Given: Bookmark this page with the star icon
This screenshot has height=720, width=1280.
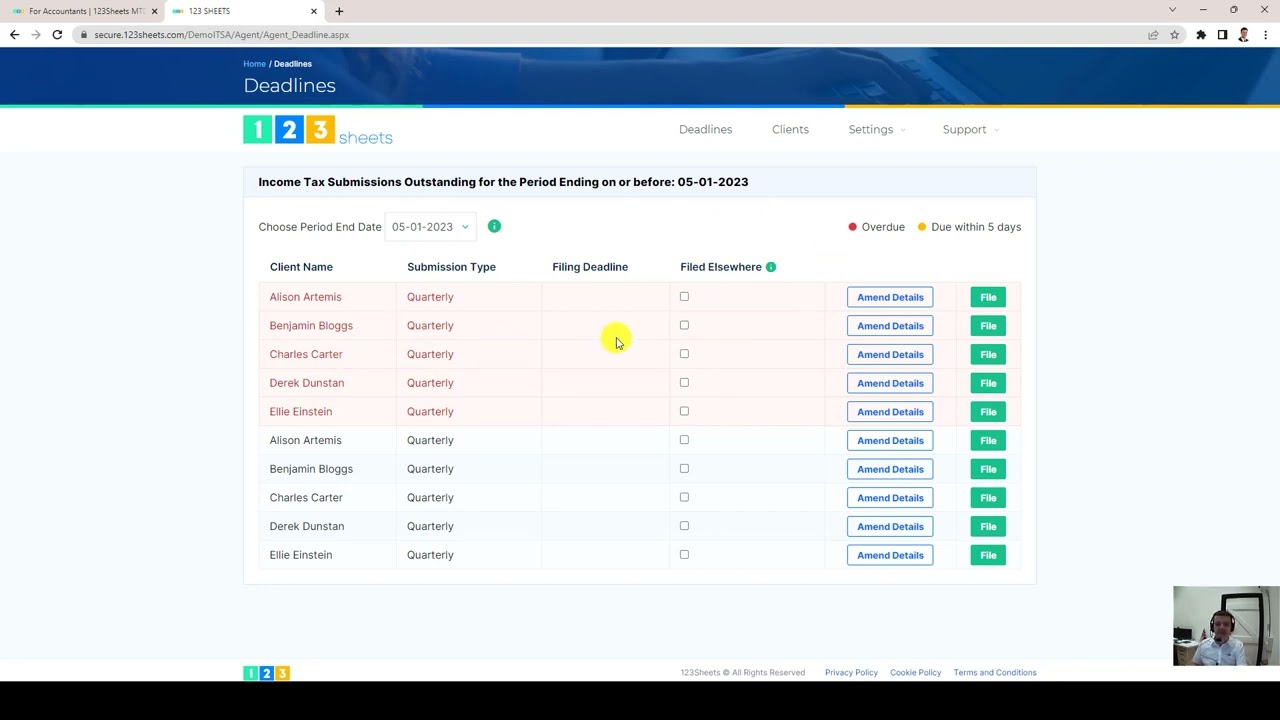Looking at the screenshot, I should (1174, 35).
